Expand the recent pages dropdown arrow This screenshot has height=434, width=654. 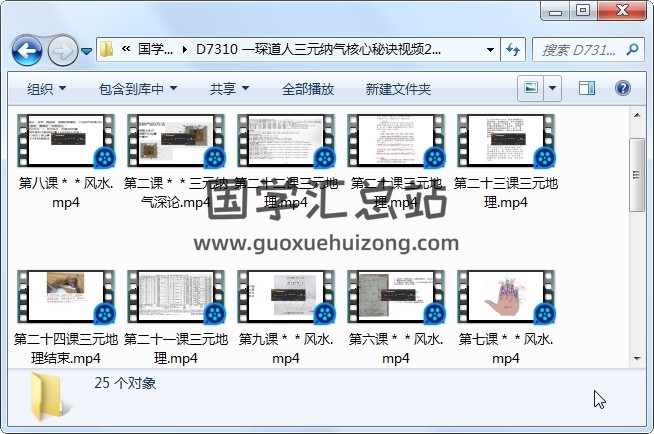(87, 50)
